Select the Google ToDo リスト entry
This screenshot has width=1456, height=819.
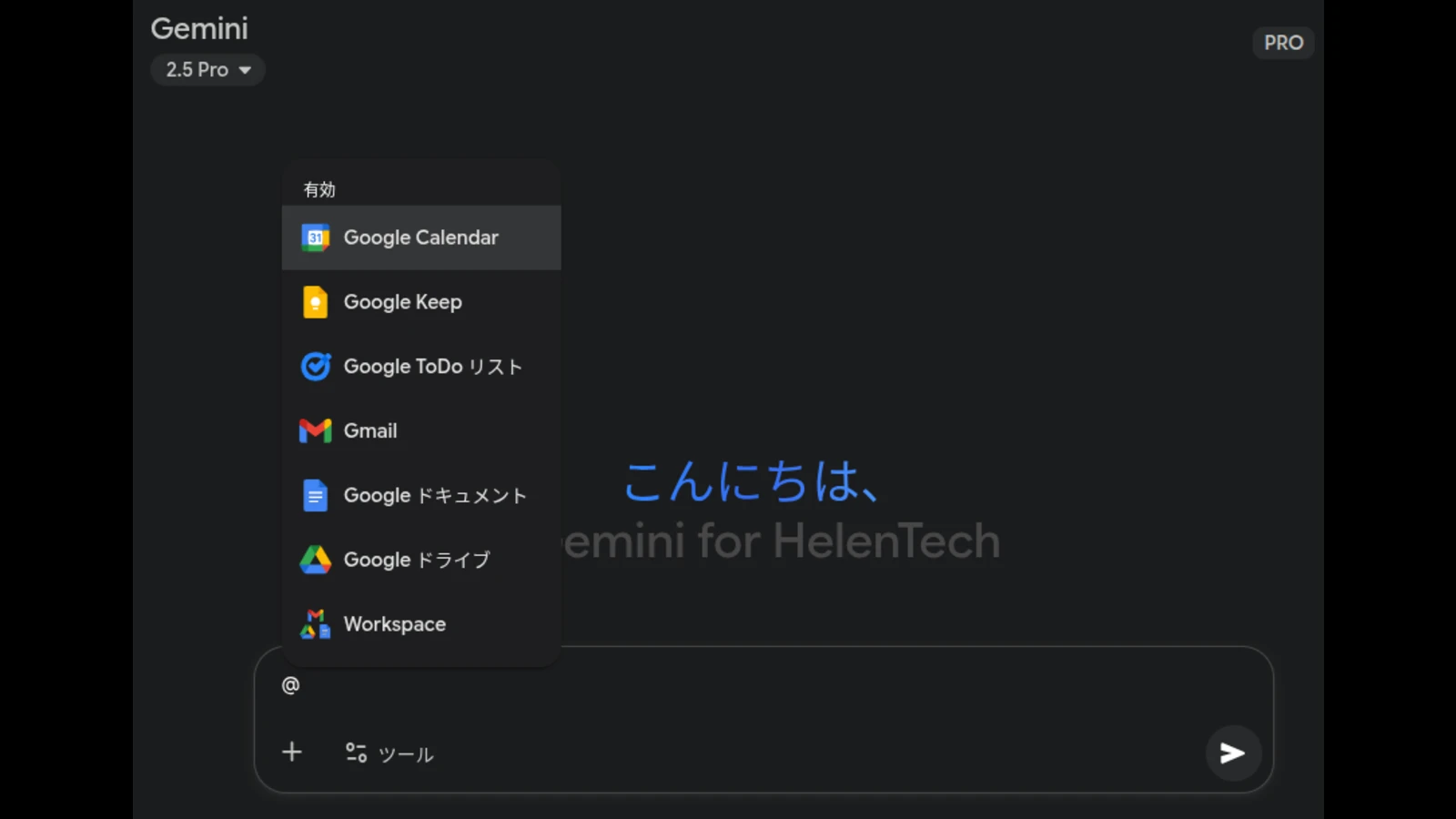pyautogui.click(x=433, y=367)
